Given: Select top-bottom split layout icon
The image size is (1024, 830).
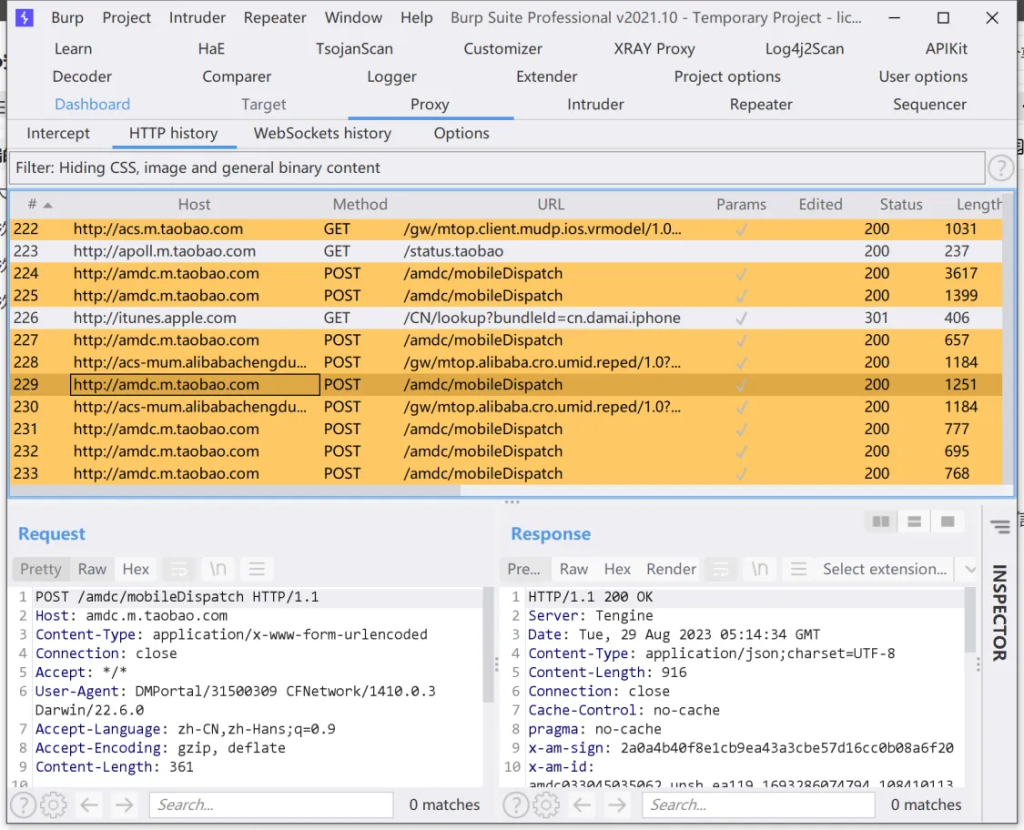Looking at the screenshot, I should 914,522.
